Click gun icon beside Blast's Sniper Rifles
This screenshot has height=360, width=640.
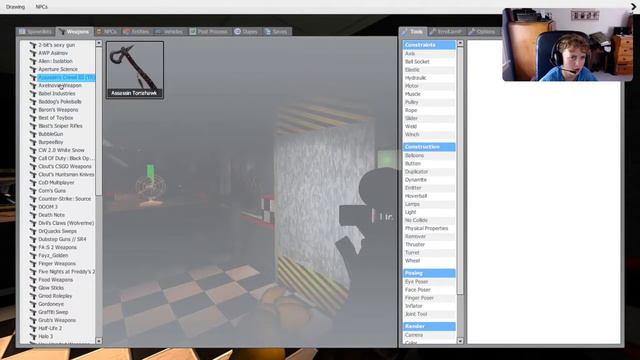point(33,126)
